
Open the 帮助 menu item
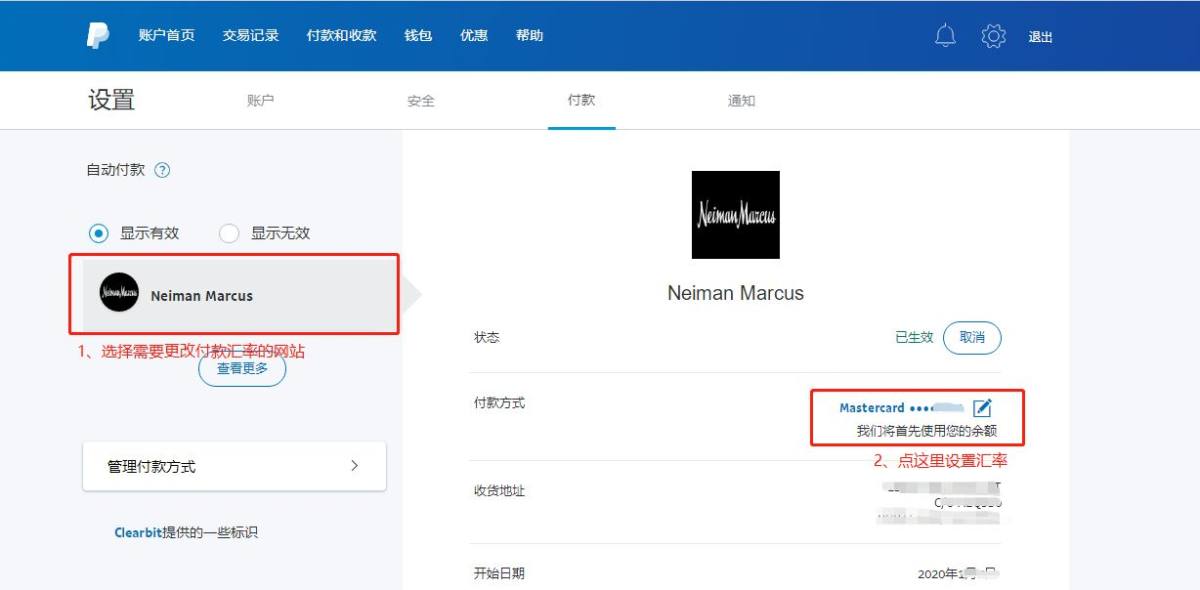(x=530, y=35)
